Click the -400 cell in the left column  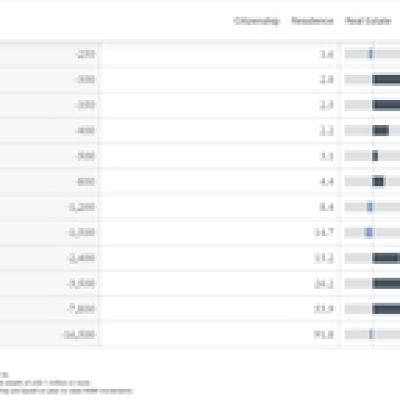(85, 131)
